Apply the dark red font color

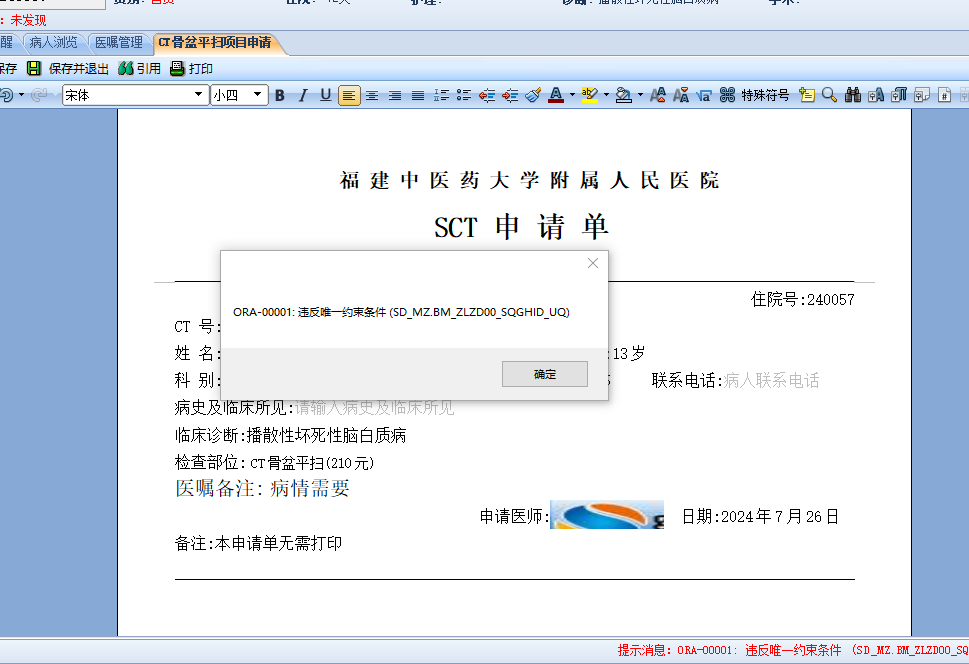coord(556,95)
